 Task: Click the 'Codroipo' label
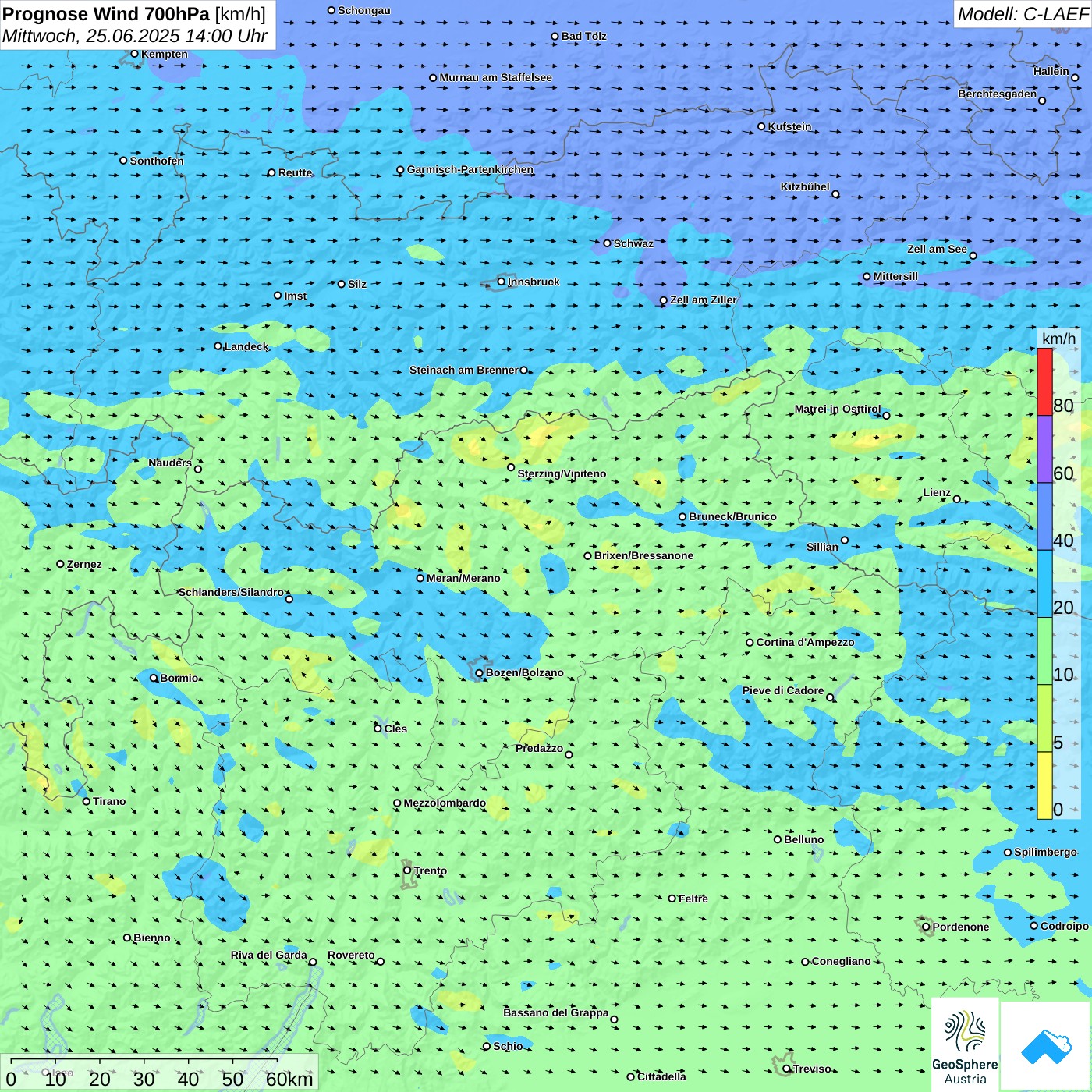click(x=1065, y=926)
